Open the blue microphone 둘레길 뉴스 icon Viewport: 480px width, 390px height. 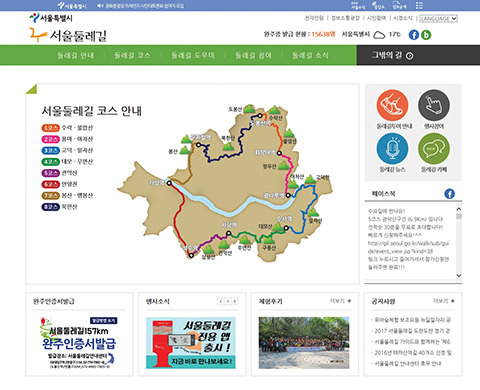point(392,149)
